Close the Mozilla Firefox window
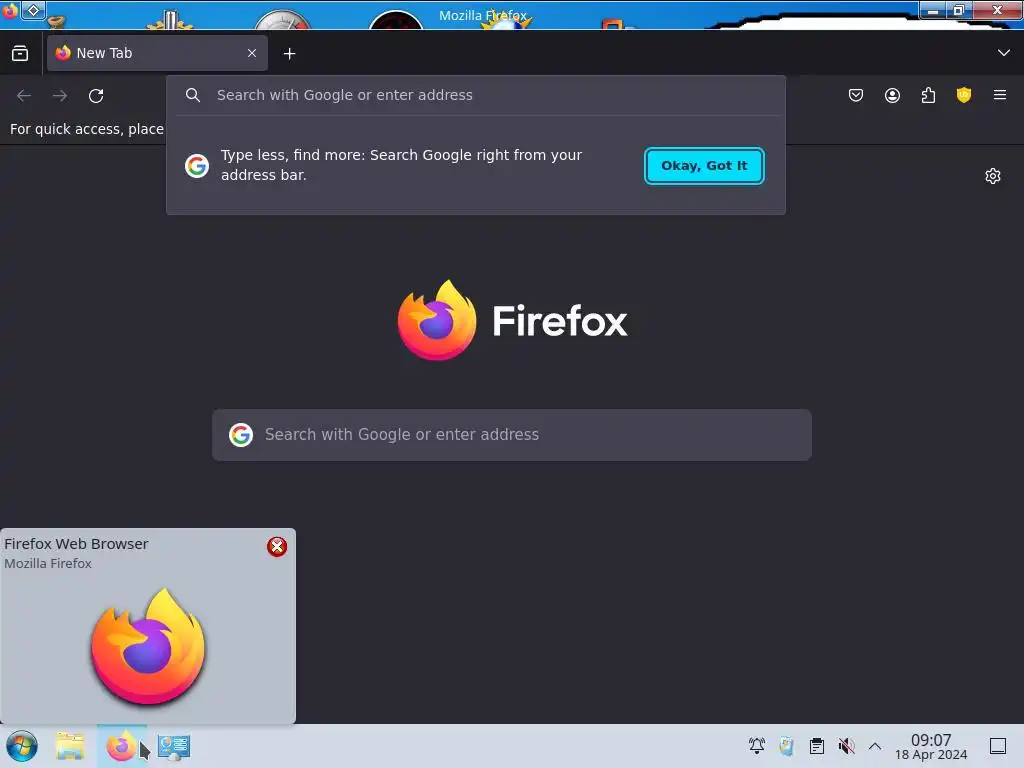The image size is (1024, 768). point(997,10)
